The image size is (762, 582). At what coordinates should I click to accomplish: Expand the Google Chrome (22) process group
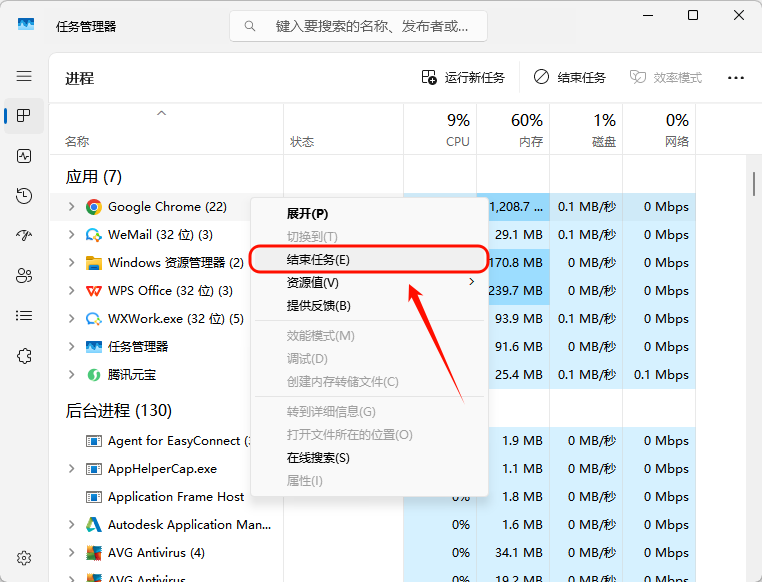point(71,207)
